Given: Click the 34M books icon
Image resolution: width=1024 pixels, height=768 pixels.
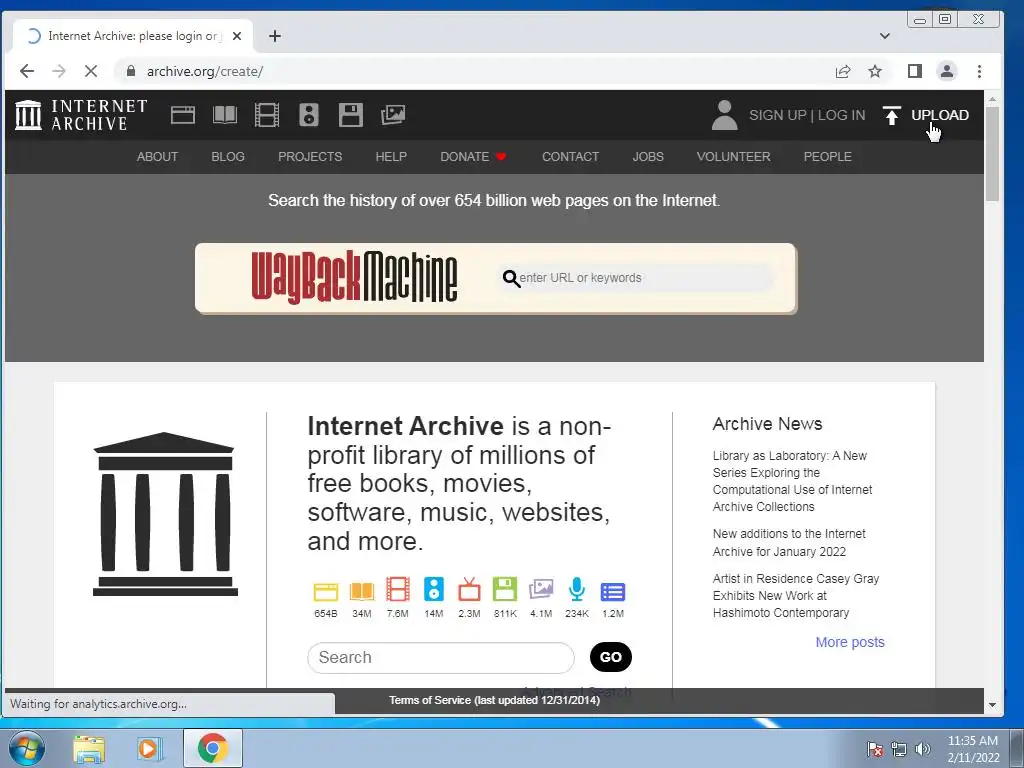Looking at the screenshot, I should (361, 591).
